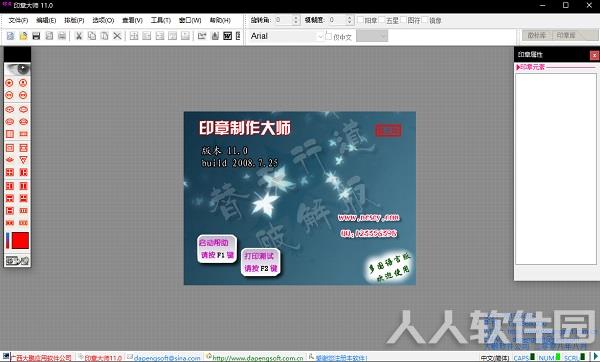Click the empty 印章元素 list box

coord(556,169)
